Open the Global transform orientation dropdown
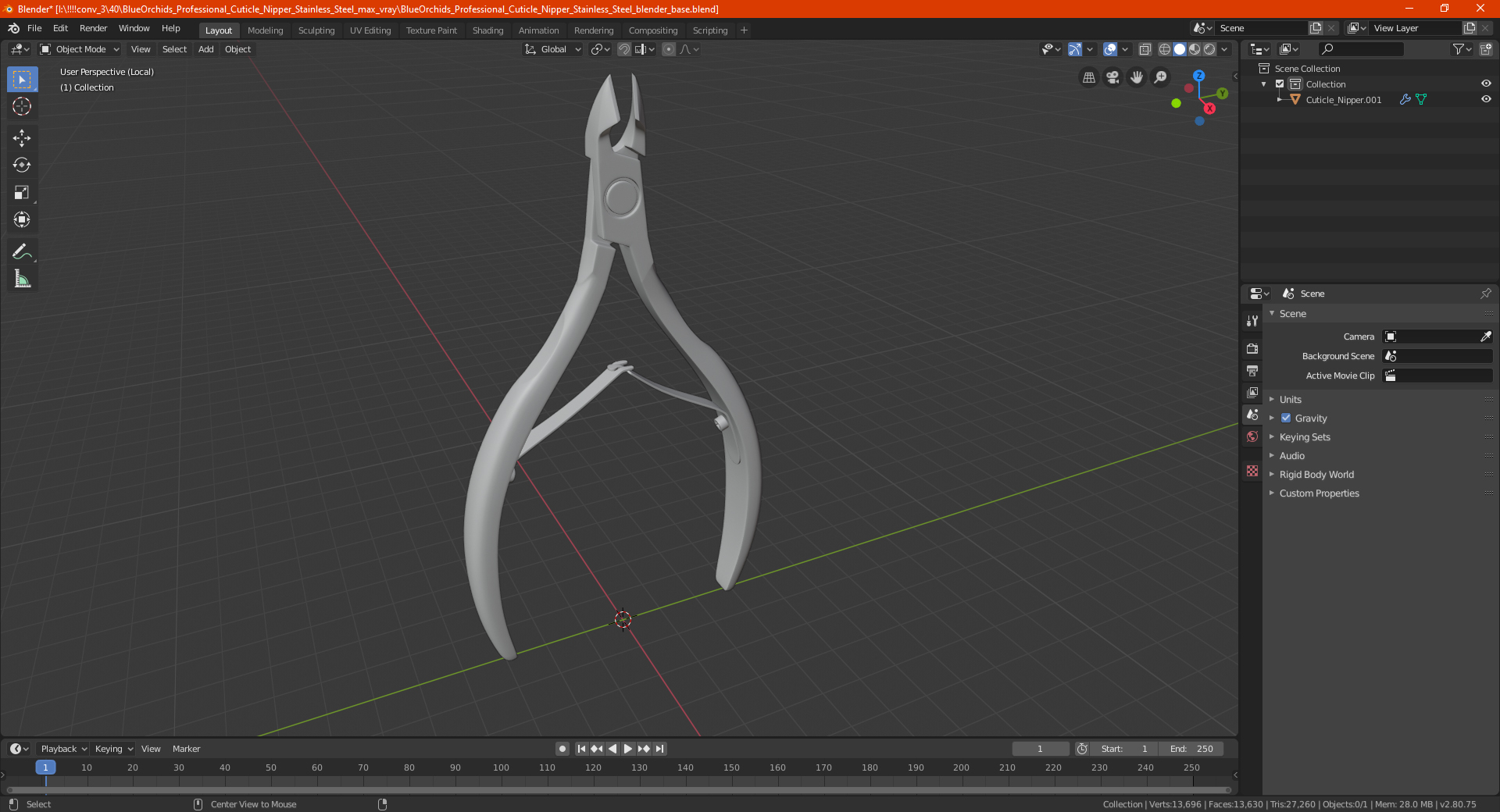Image resolution: width=1500 pixels, height=812 pixels. [553, 49]
